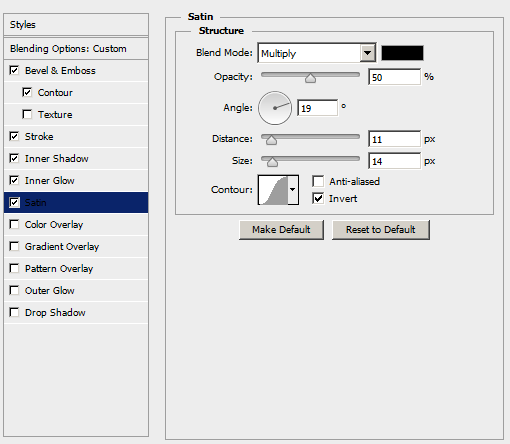Select the Outer Glow label

click(x=50, y=291)
